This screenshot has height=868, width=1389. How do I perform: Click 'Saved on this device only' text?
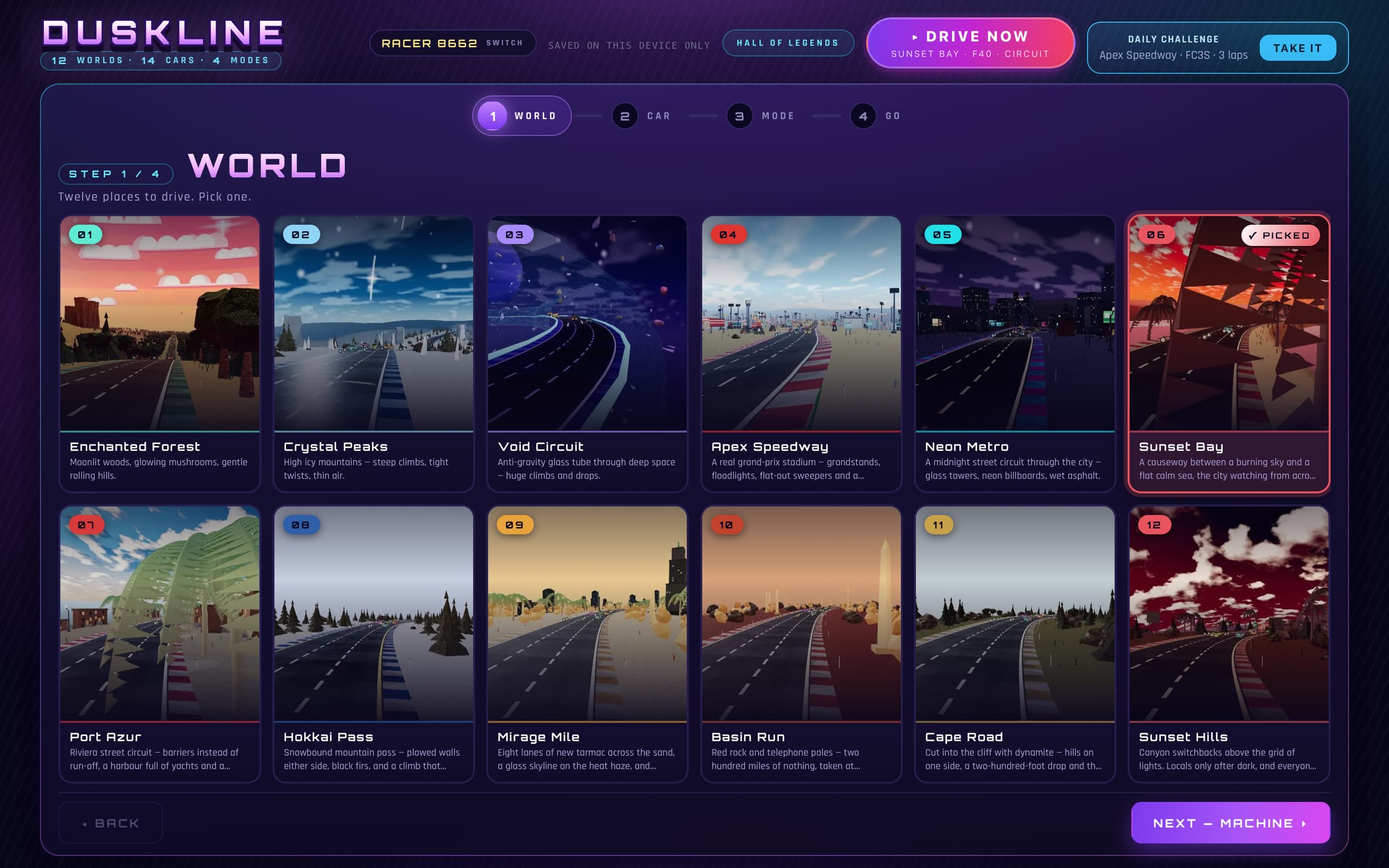tap(629, 45)
